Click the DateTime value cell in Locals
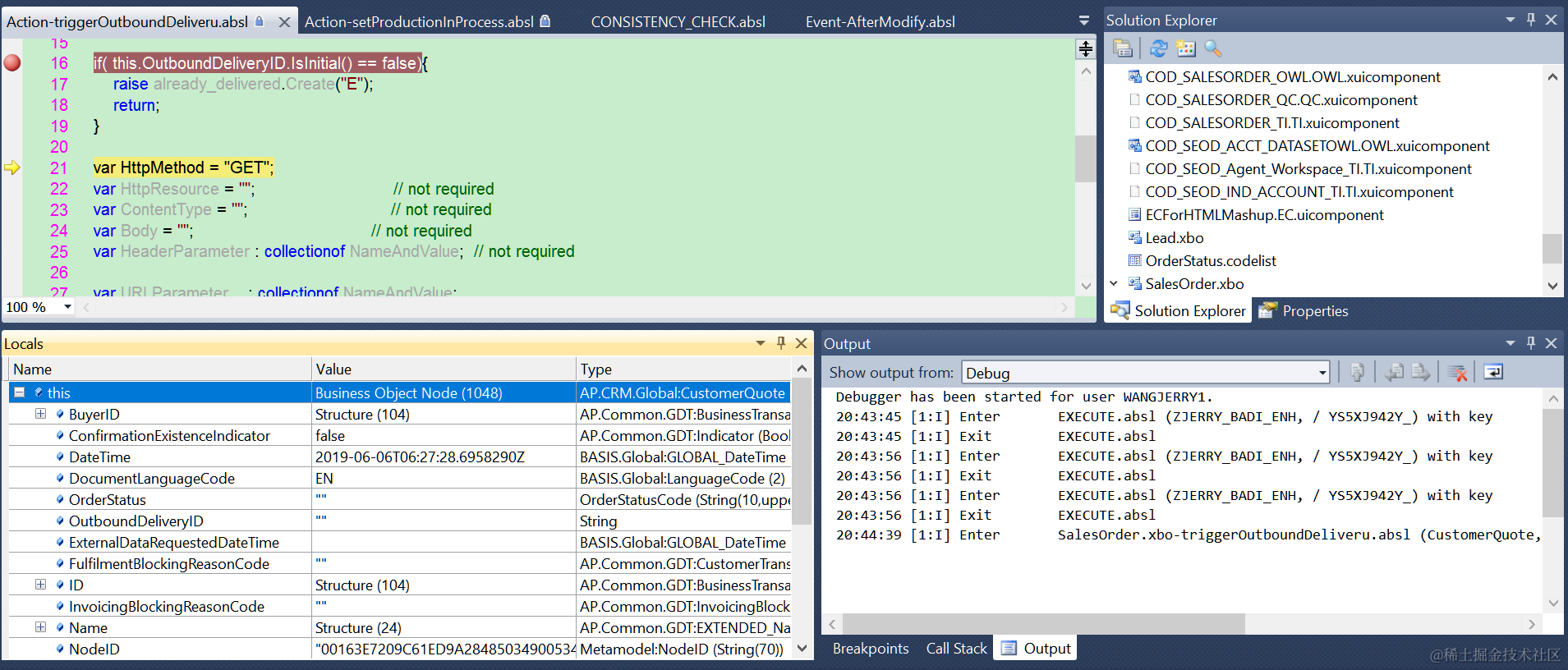 pos(444,457)
